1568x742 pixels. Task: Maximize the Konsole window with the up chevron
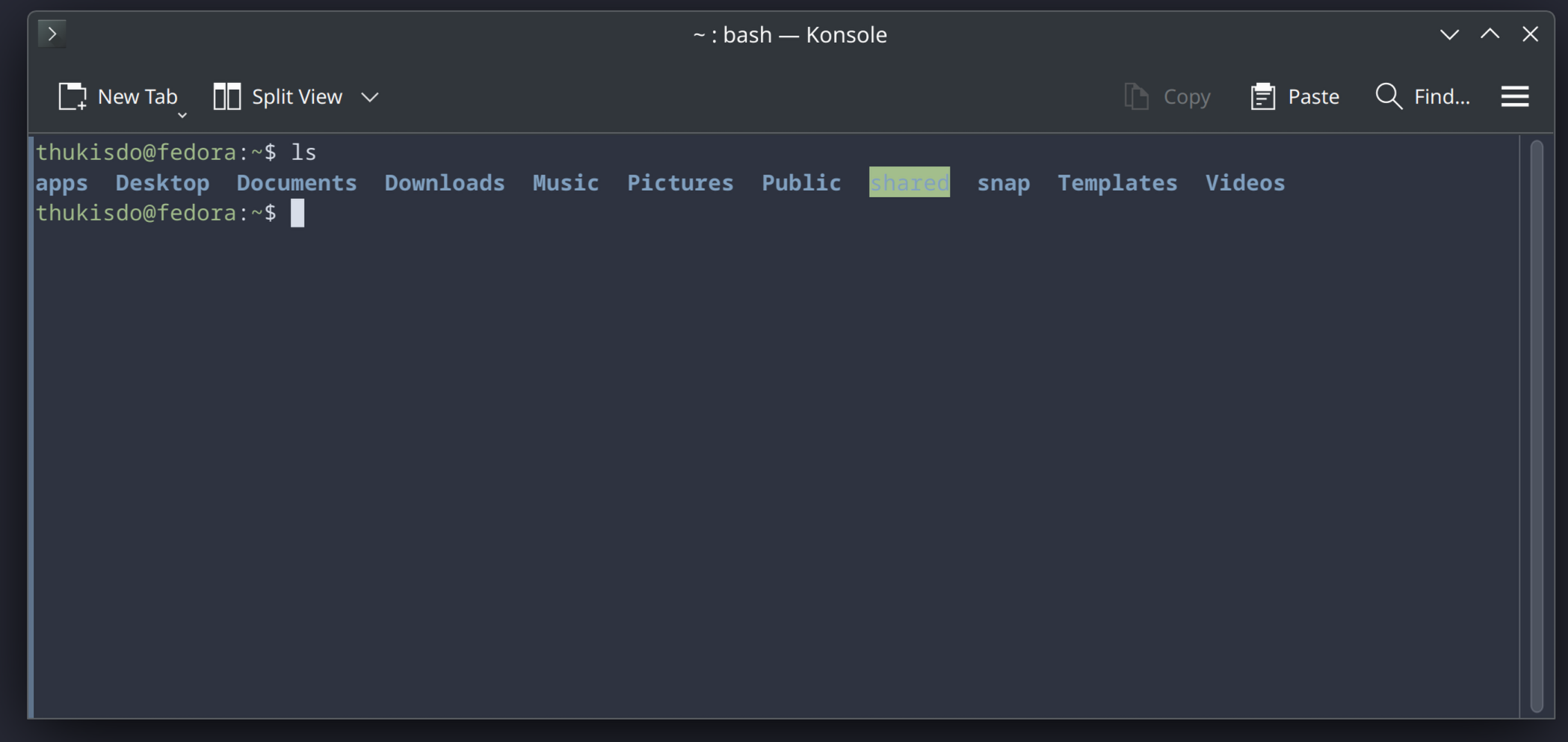1490,34
